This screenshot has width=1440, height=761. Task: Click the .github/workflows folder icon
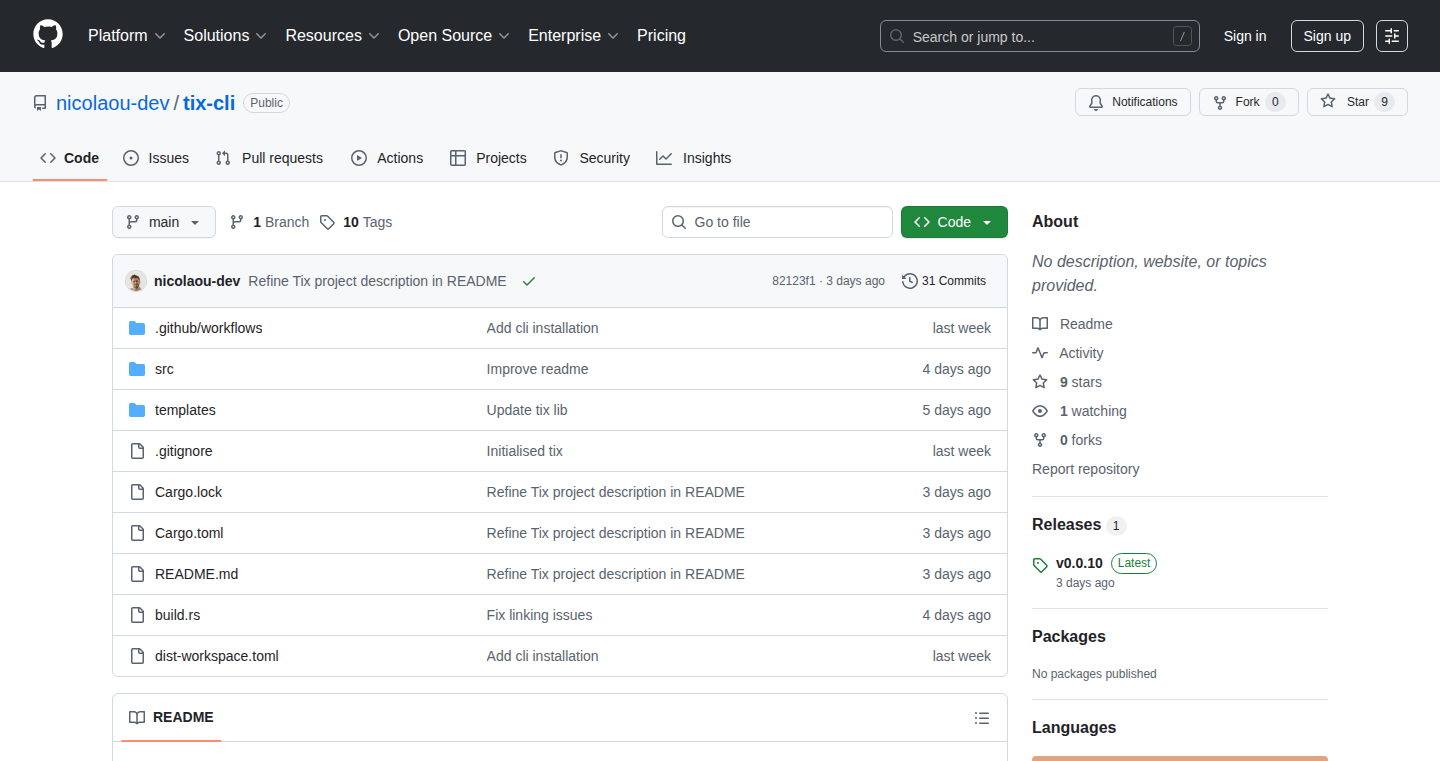point(137,328)
